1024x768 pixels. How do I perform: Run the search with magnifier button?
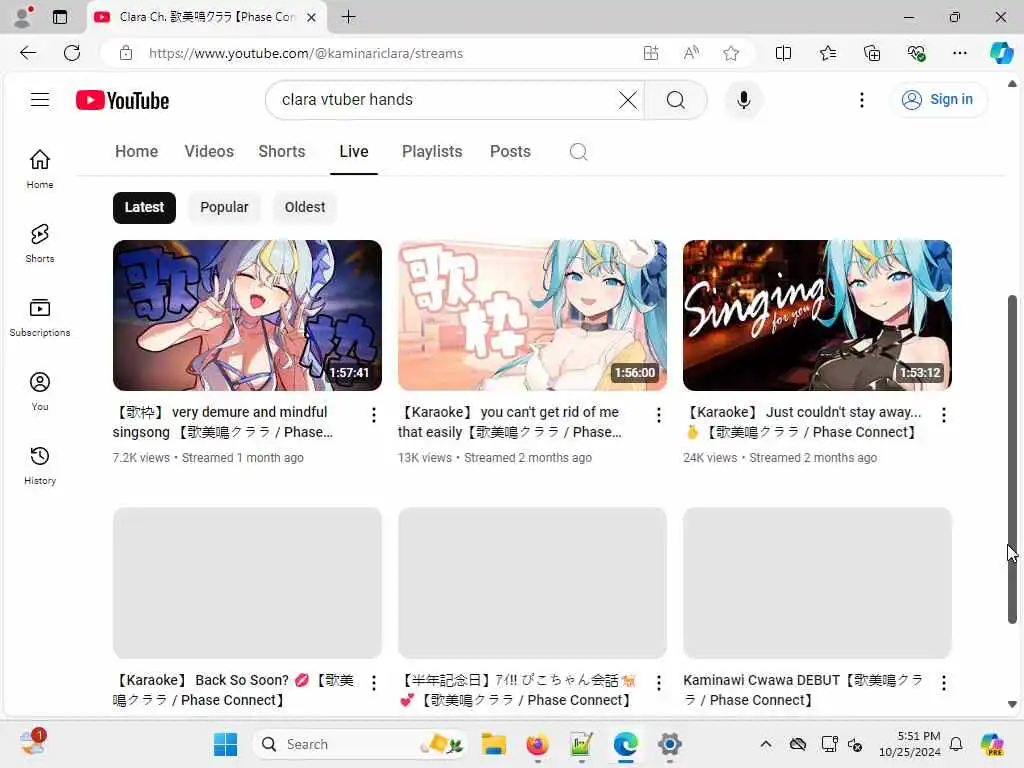(x=676, y=100)
